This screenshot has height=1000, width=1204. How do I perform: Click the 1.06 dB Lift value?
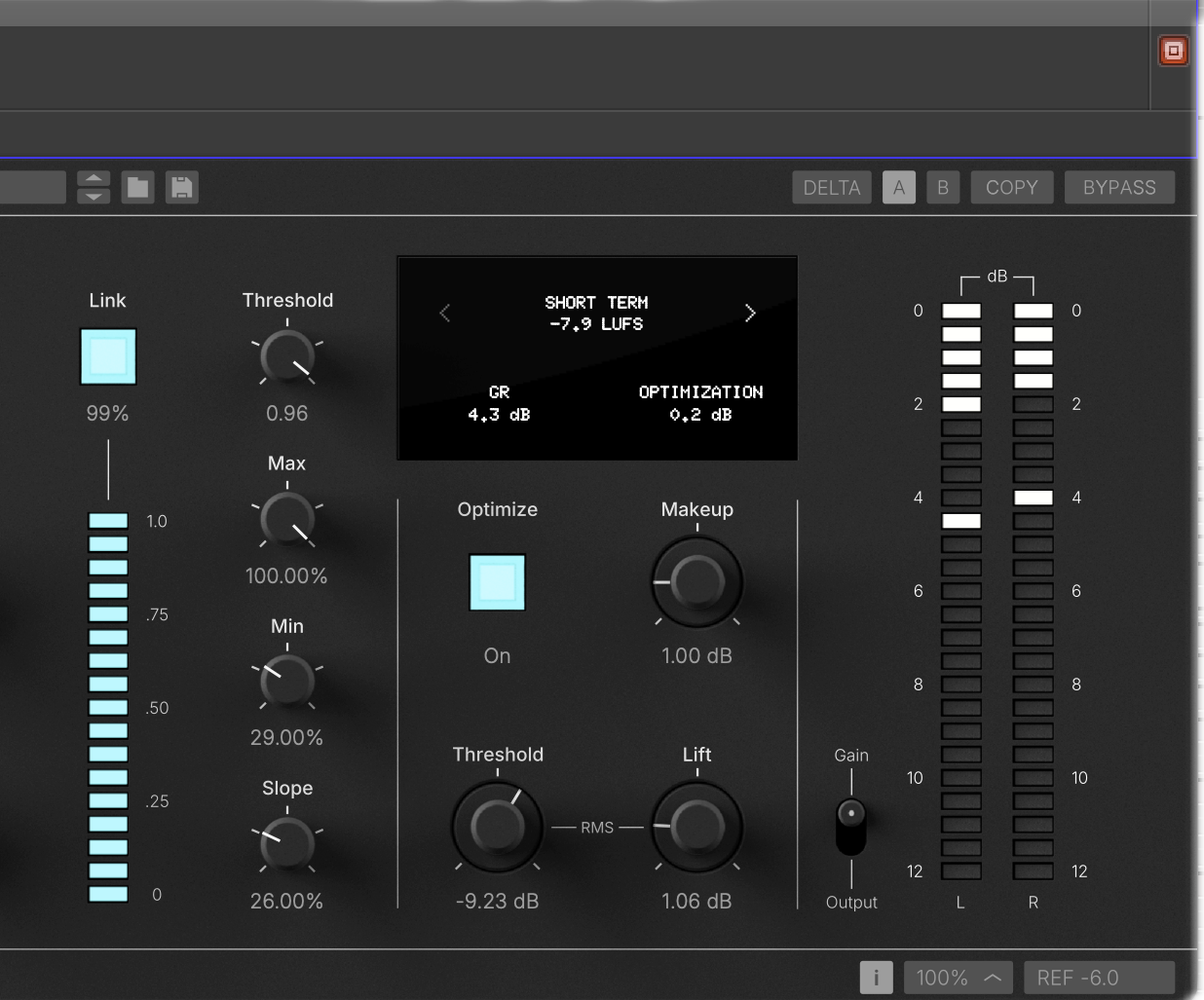pyautogui.click(x=696, y=902)
